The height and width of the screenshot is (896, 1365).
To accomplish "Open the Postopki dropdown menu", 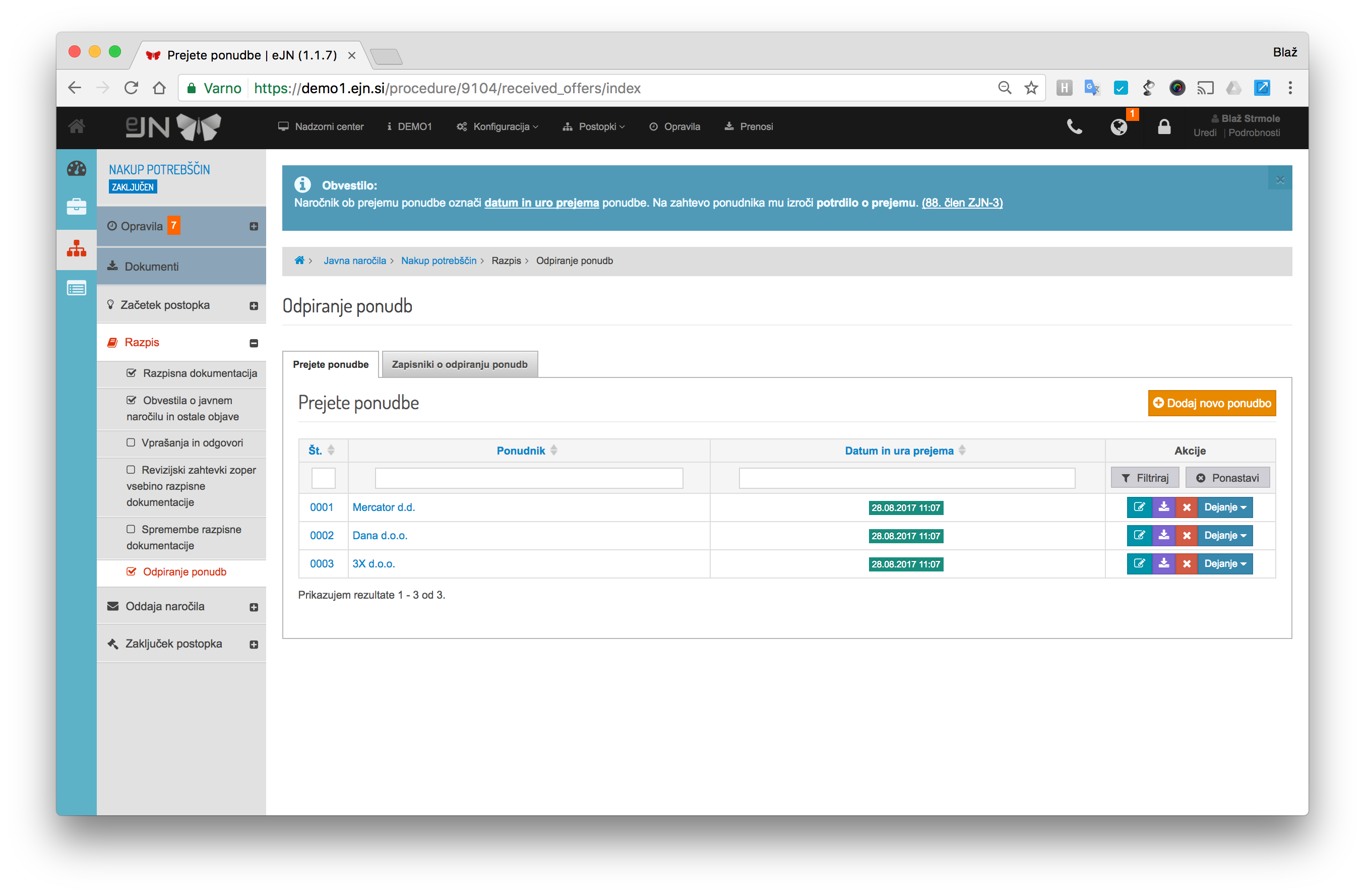I will click(x=594, y=126).
